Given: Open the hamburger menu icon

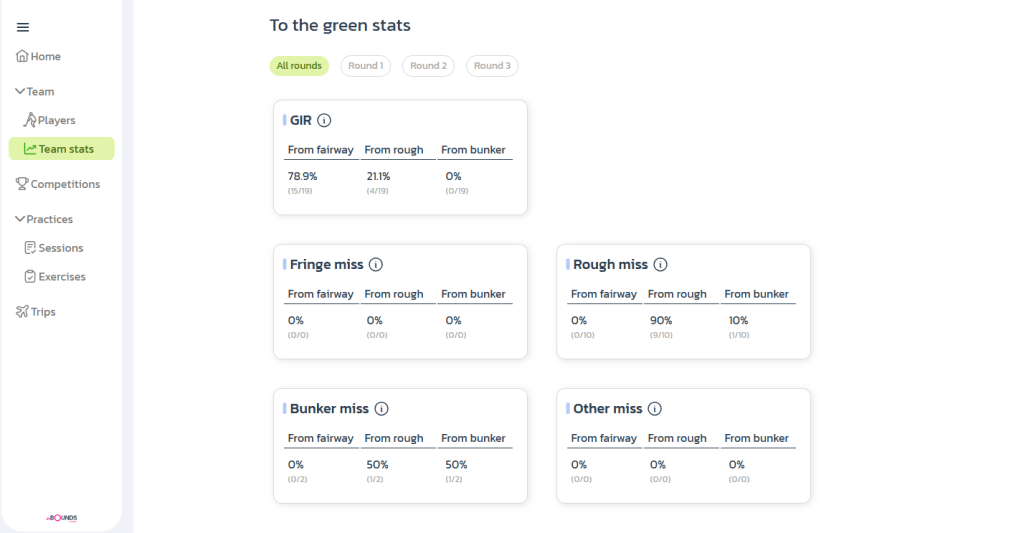Looking at the screenshot, I should coord(23,27).
